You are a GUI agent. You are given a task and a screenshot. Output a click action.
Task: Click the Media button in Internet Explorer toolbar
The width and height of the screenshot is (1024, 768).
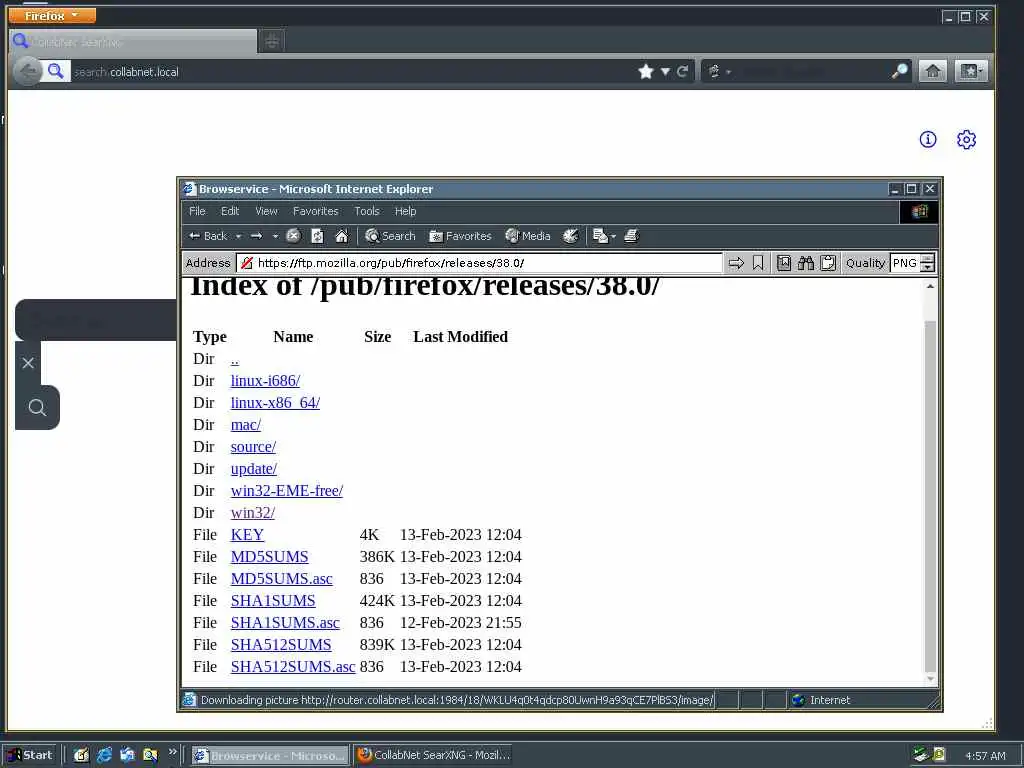point(528,236)
